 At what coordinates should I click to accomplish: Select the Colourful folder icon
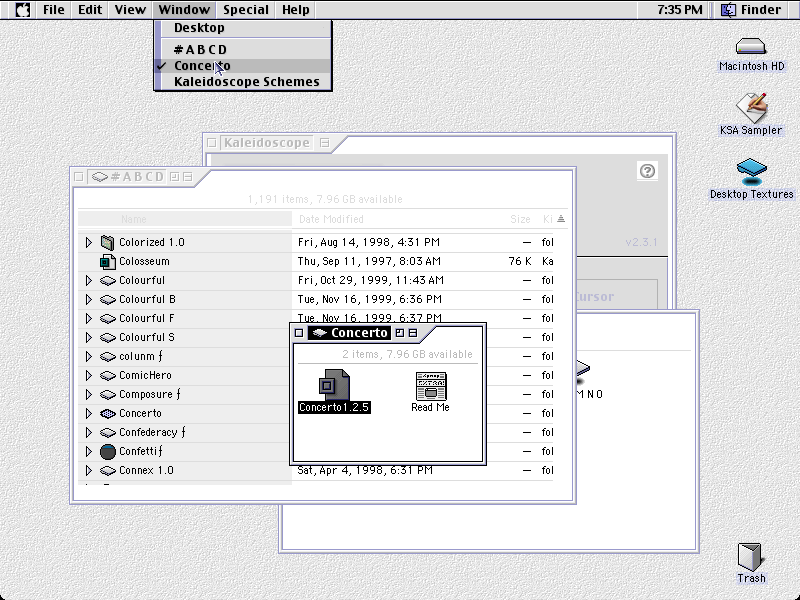pyautogui.click(x=107, y=281)
